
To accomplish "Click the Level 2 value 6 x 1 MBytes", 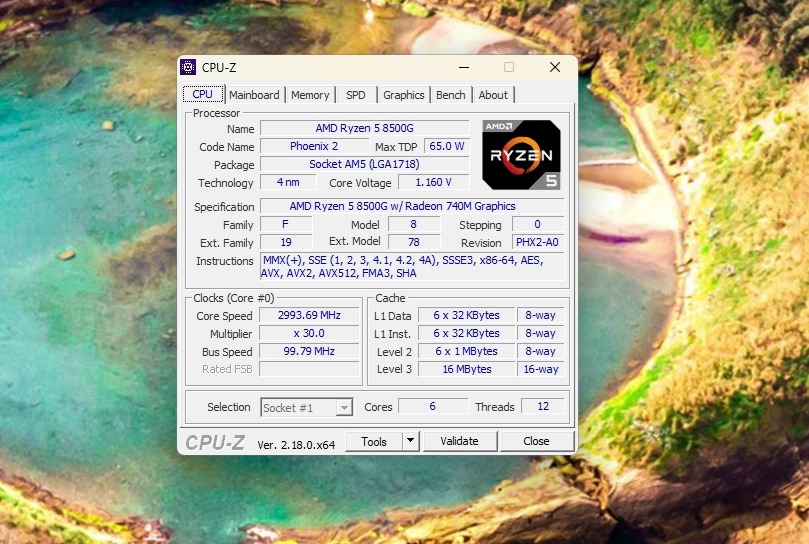I will (466, 351).
